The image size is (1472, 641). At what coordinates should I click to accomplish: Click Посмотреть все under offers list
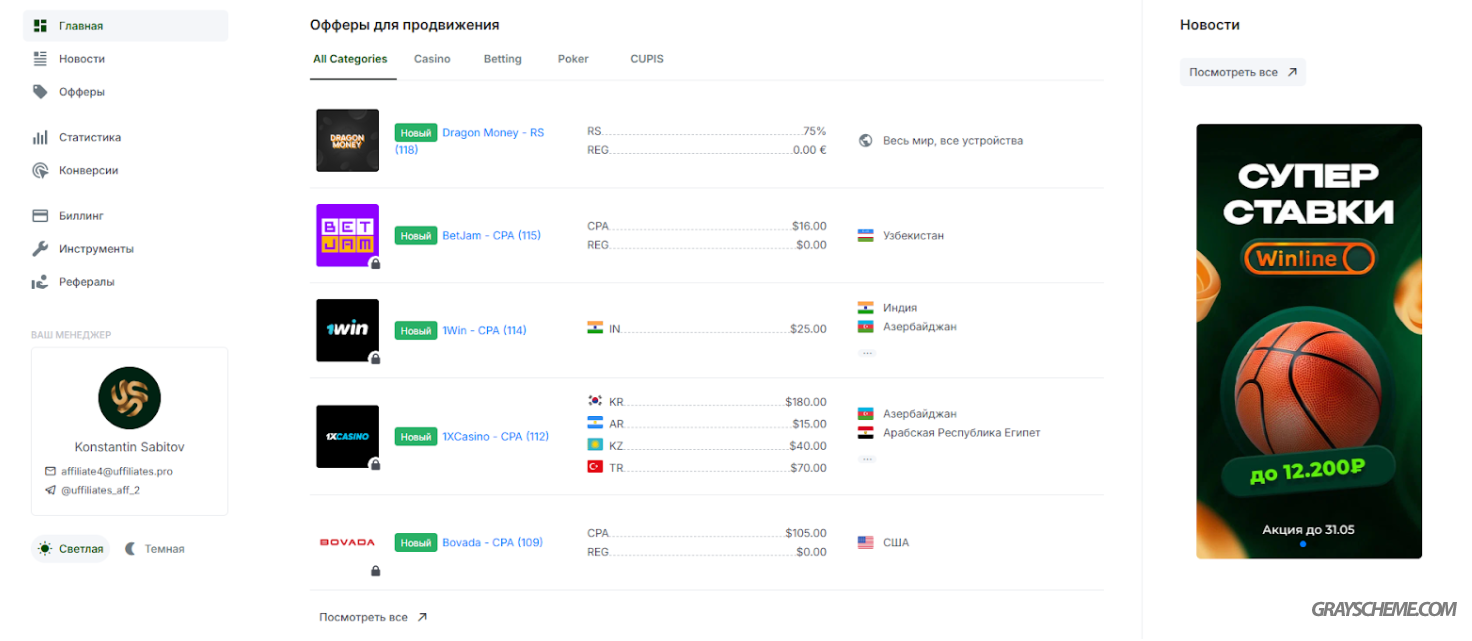point(373,618)
